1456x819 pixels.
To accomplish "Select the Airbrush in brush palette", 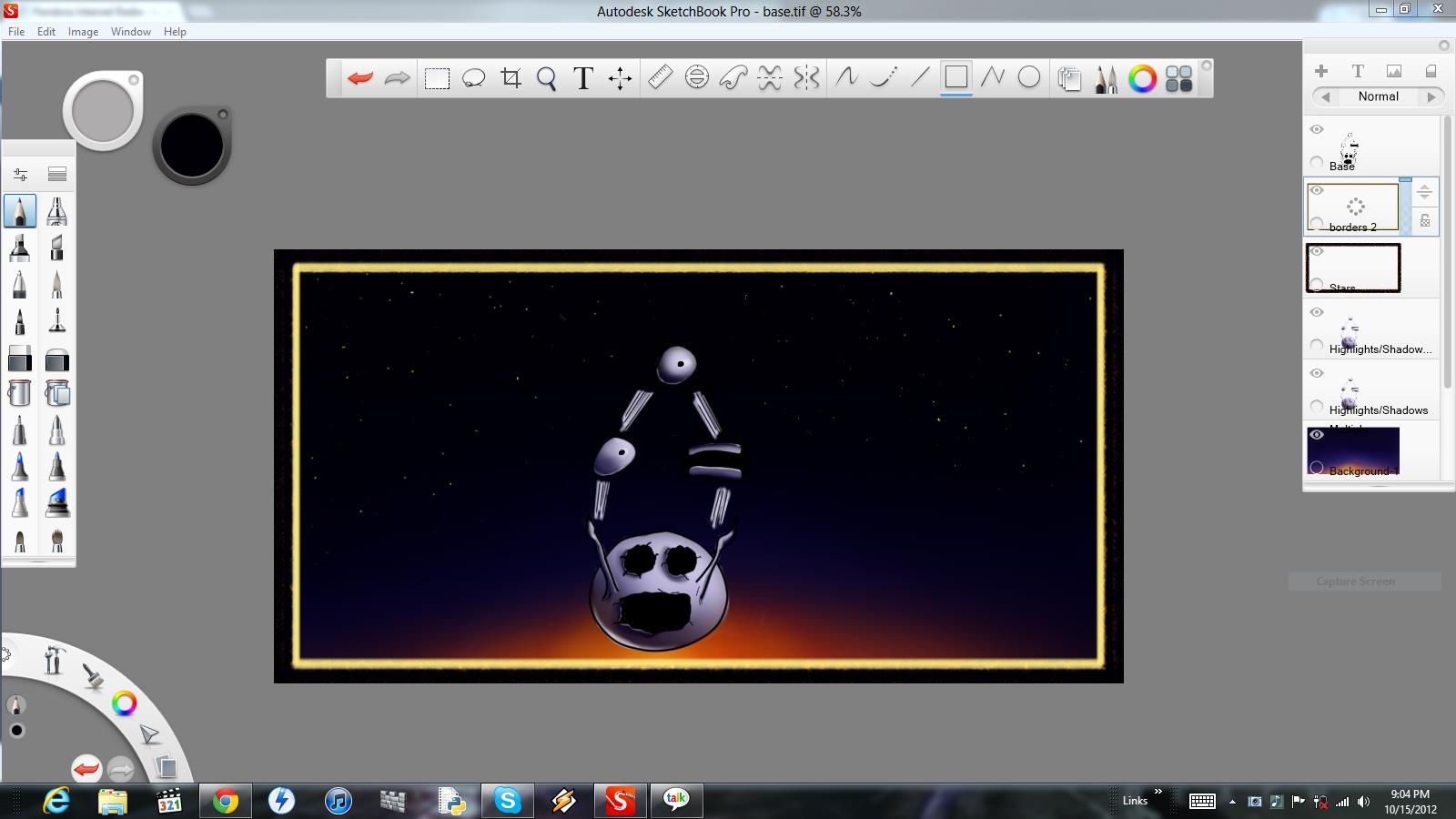I will coord(56,211).
